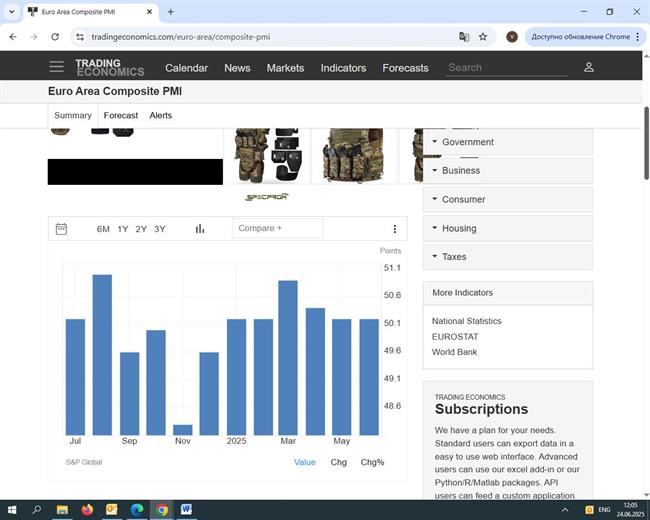650x520 pixels.
Task: Expand the Government category
Action: (x=508, y=142)
